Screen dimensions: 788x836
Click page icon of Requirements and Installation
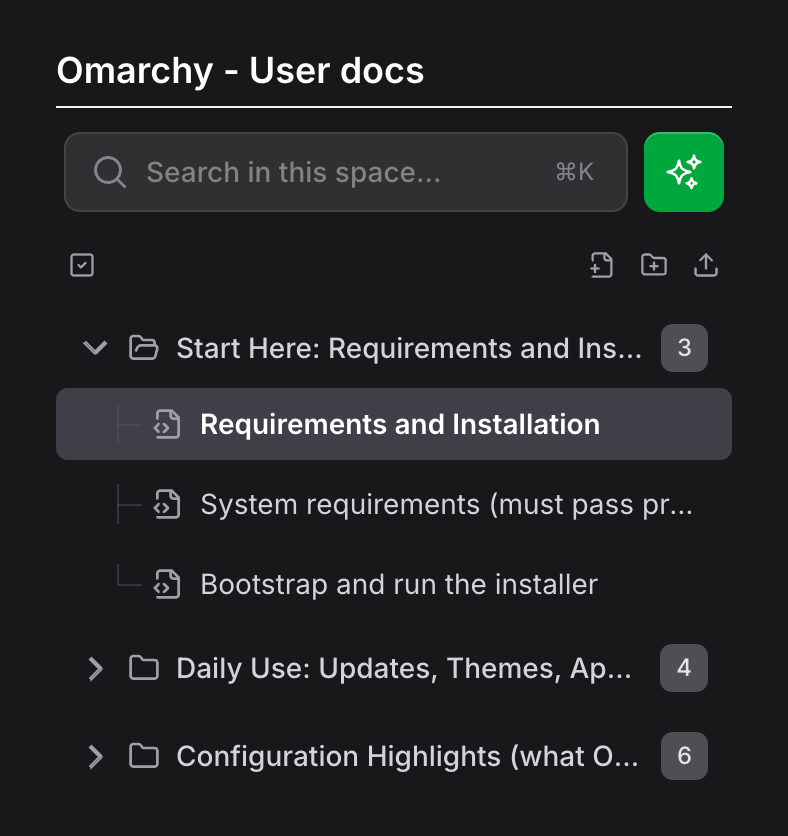click(167, 424)
